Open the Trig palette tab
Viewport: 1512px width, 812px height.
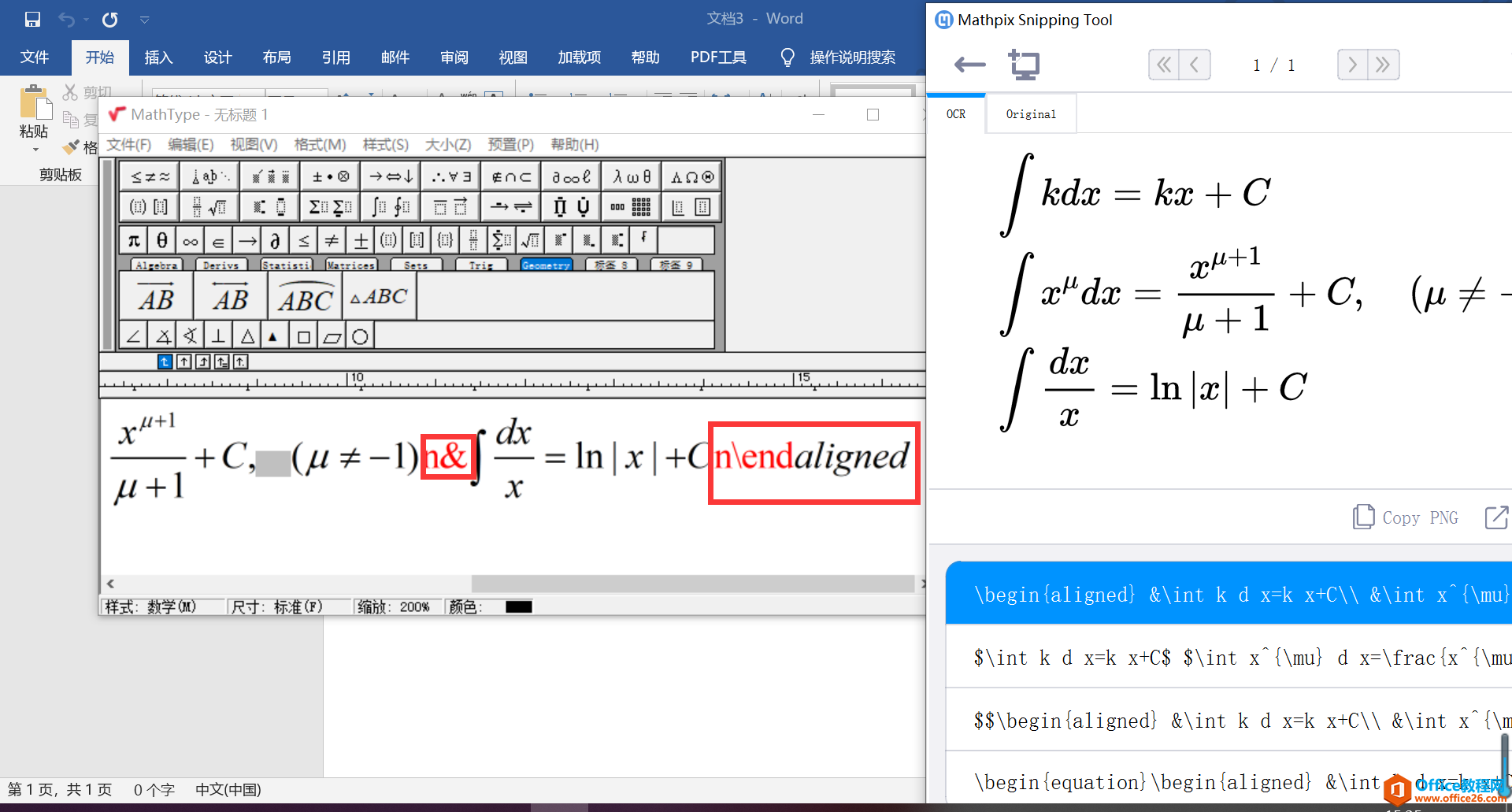481,265
